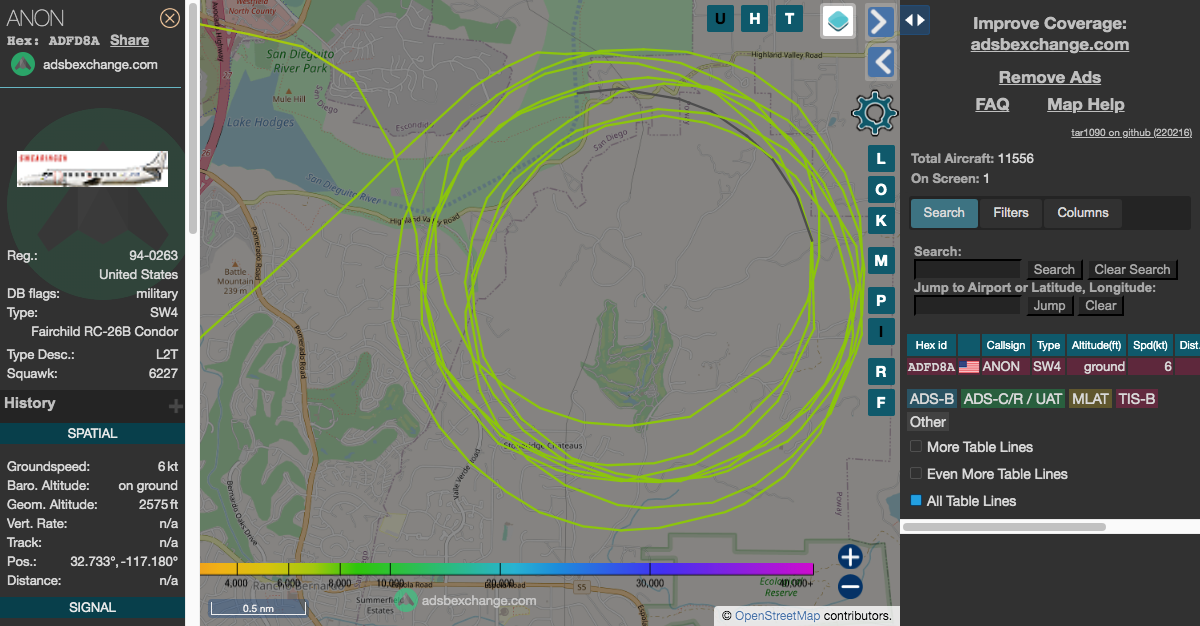Click the squawk value 6227

coord(163,373)
